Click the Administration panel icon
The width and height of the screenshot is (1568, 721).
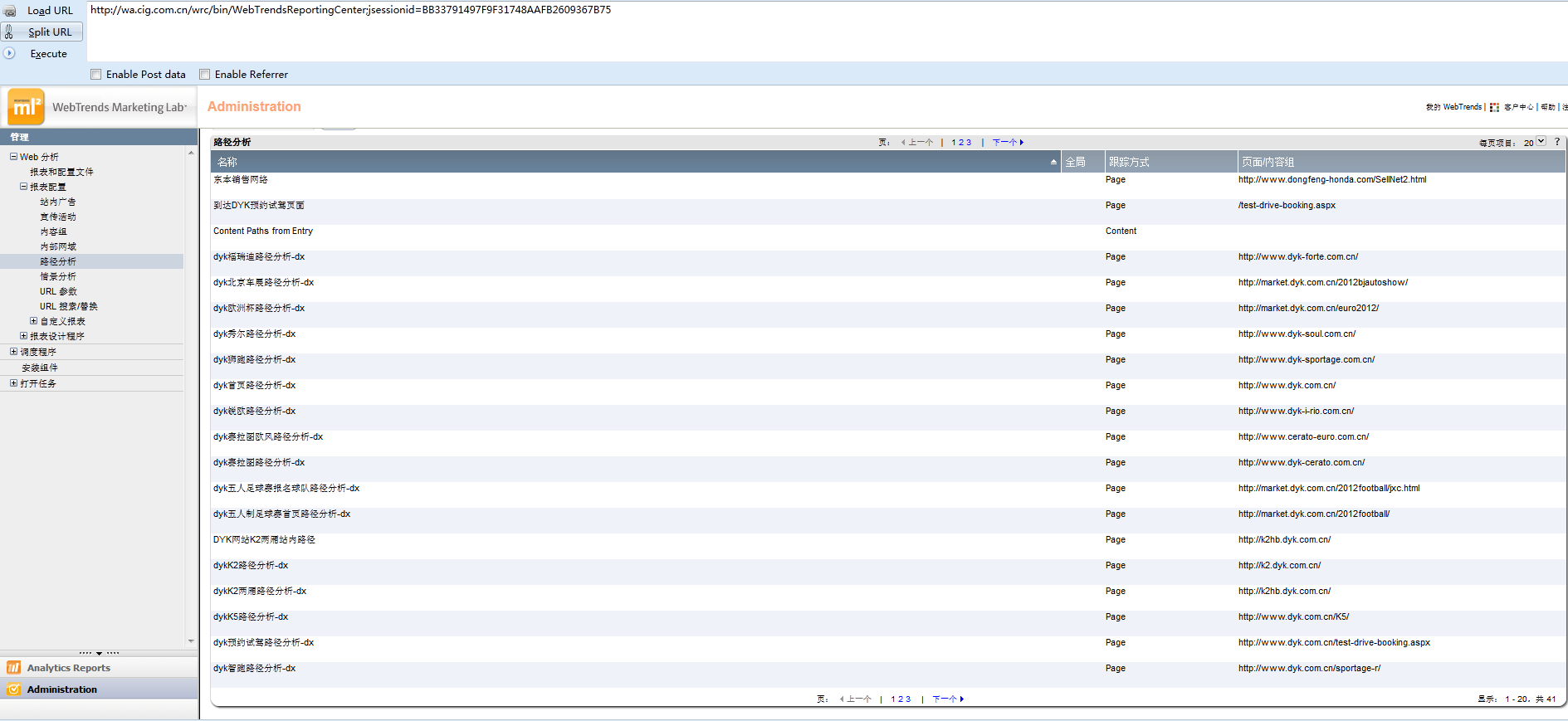(14, 689)
